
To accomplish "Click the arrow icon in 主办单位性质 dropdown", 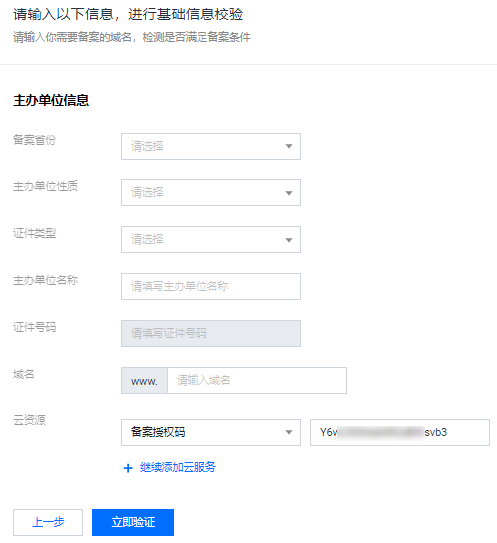I will tap(289, 193).
